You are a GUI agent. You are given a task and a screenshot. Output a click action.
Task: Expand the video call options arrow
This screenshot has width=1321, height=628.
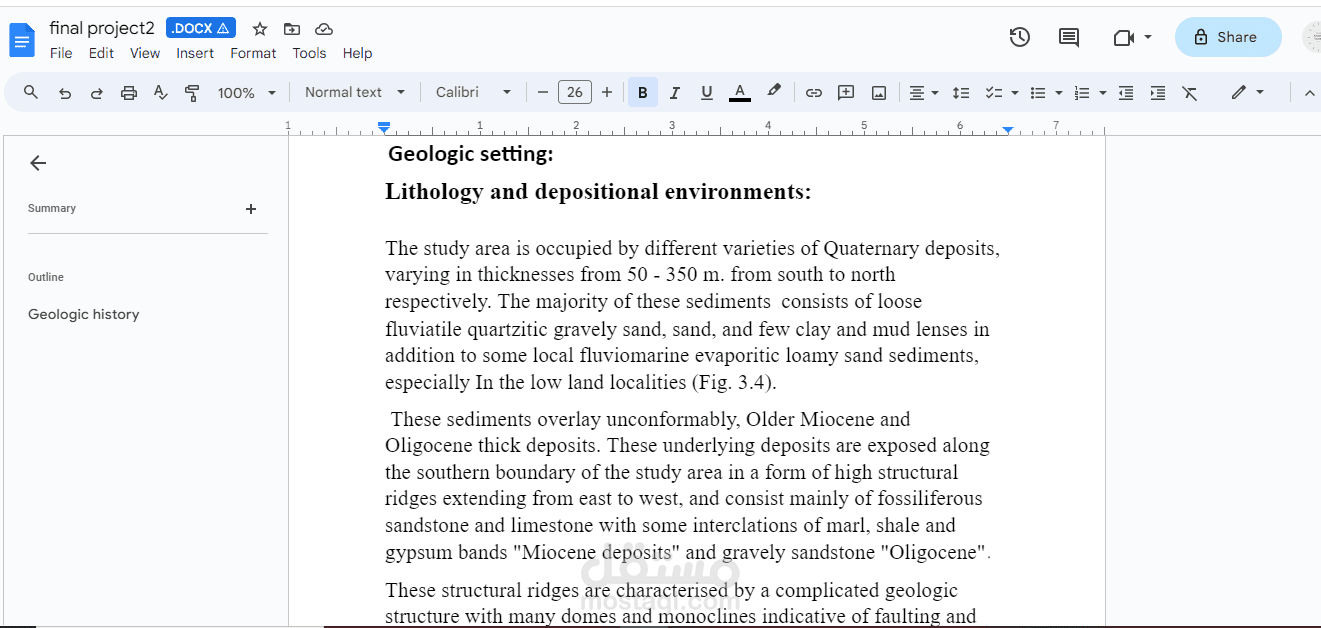tap(1148, 37)
